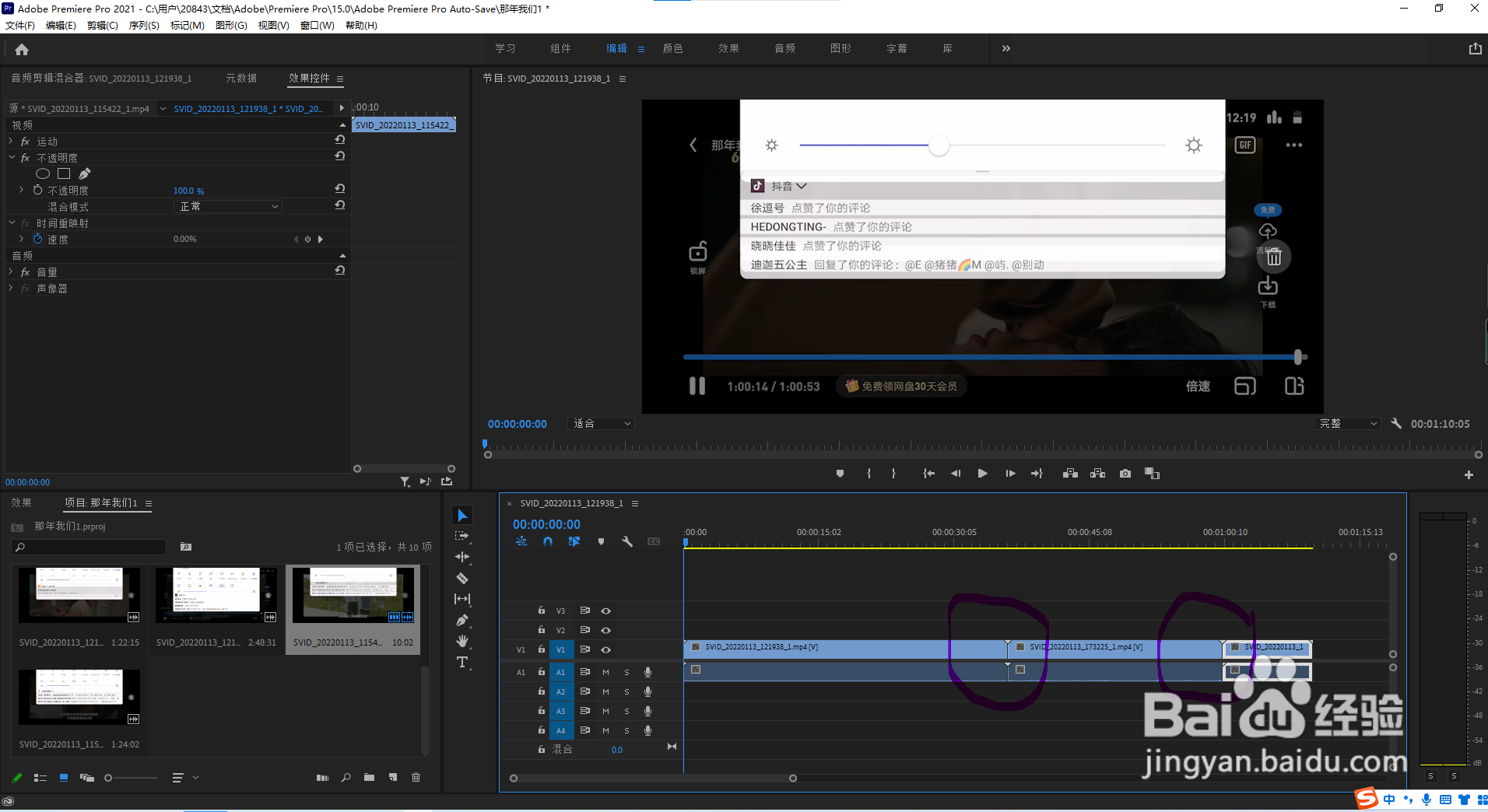Select the Selection tool arrow
Screen dimensions: 1488x812
(462, 516)
